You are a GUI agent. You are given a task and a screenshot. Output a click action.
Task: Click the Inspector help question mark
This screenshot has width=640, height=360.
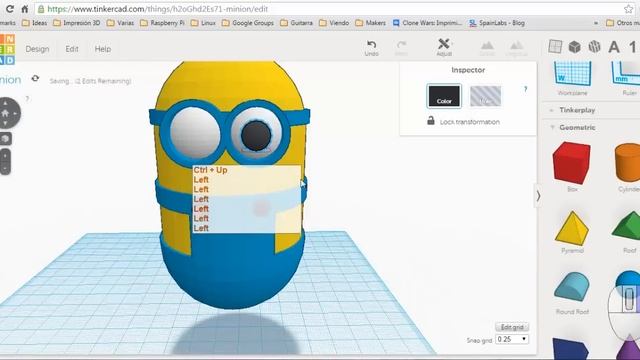coord(525,89)
